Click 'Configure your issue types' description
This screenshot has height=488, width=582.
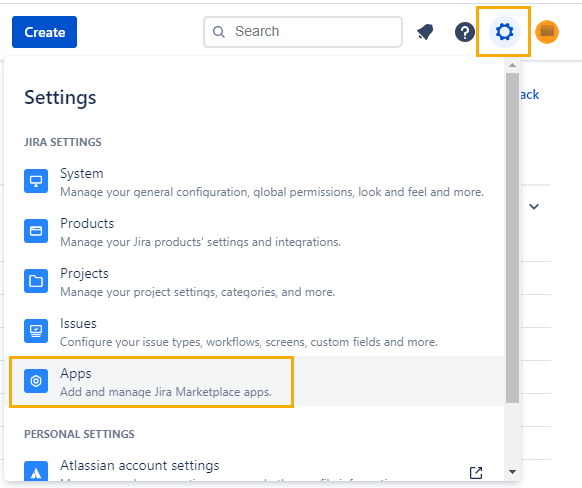249,342
